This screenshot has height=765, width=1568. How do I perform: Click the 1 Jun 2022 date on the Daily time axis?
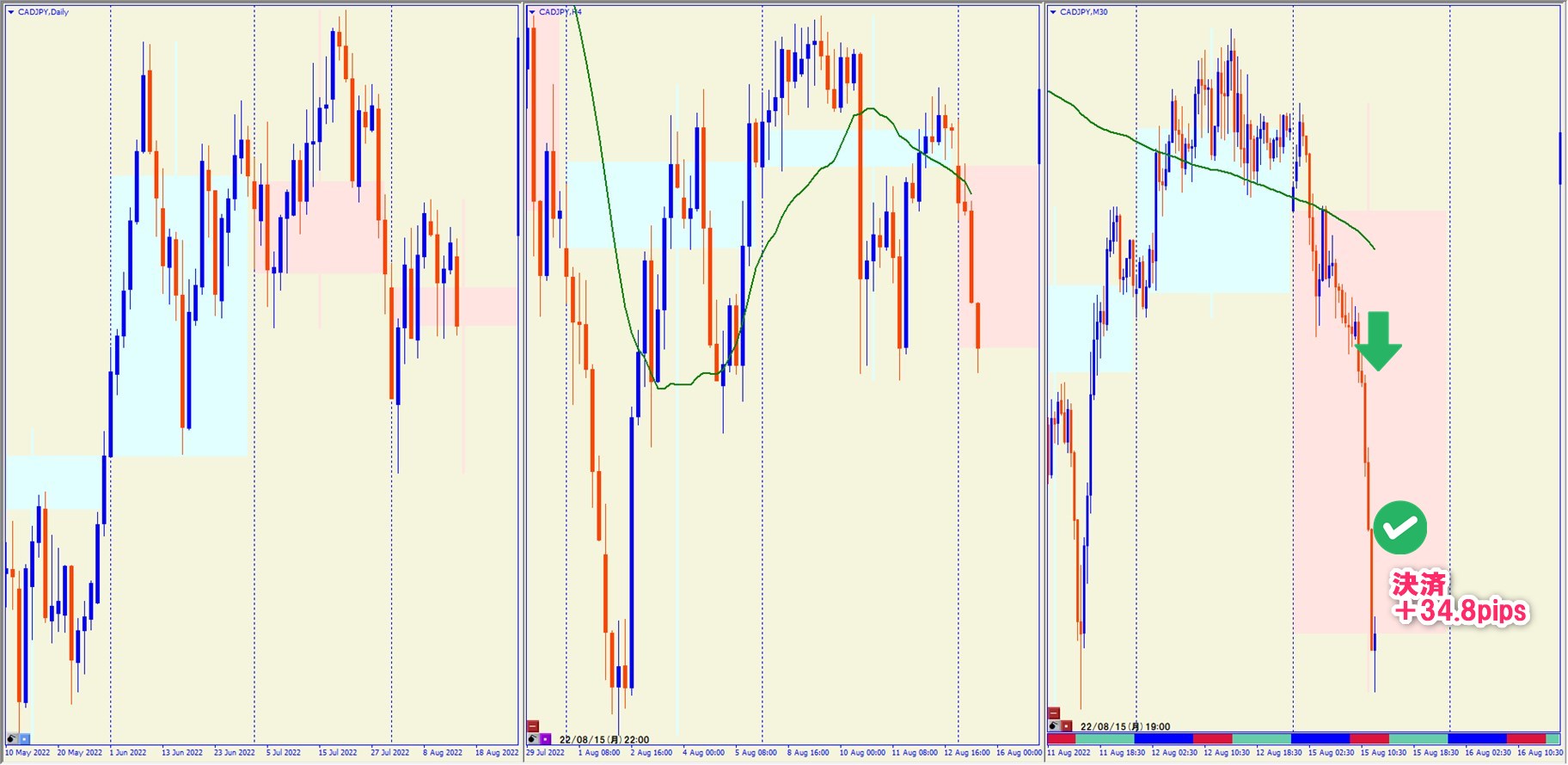(x=128, y=753)
